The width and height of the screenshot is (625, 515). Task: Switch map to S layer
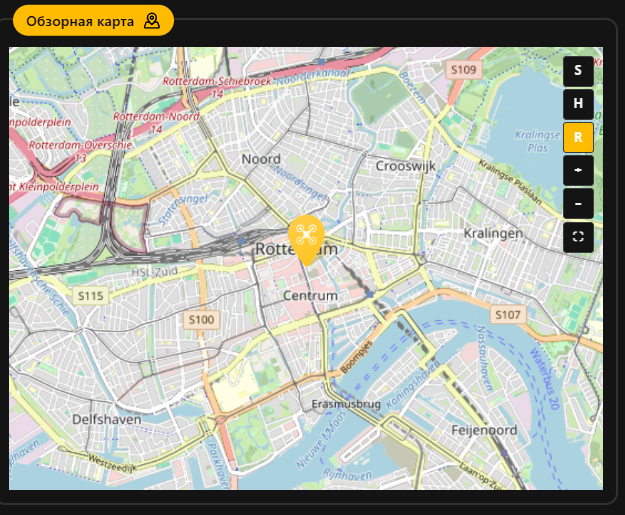pos(578,71)
